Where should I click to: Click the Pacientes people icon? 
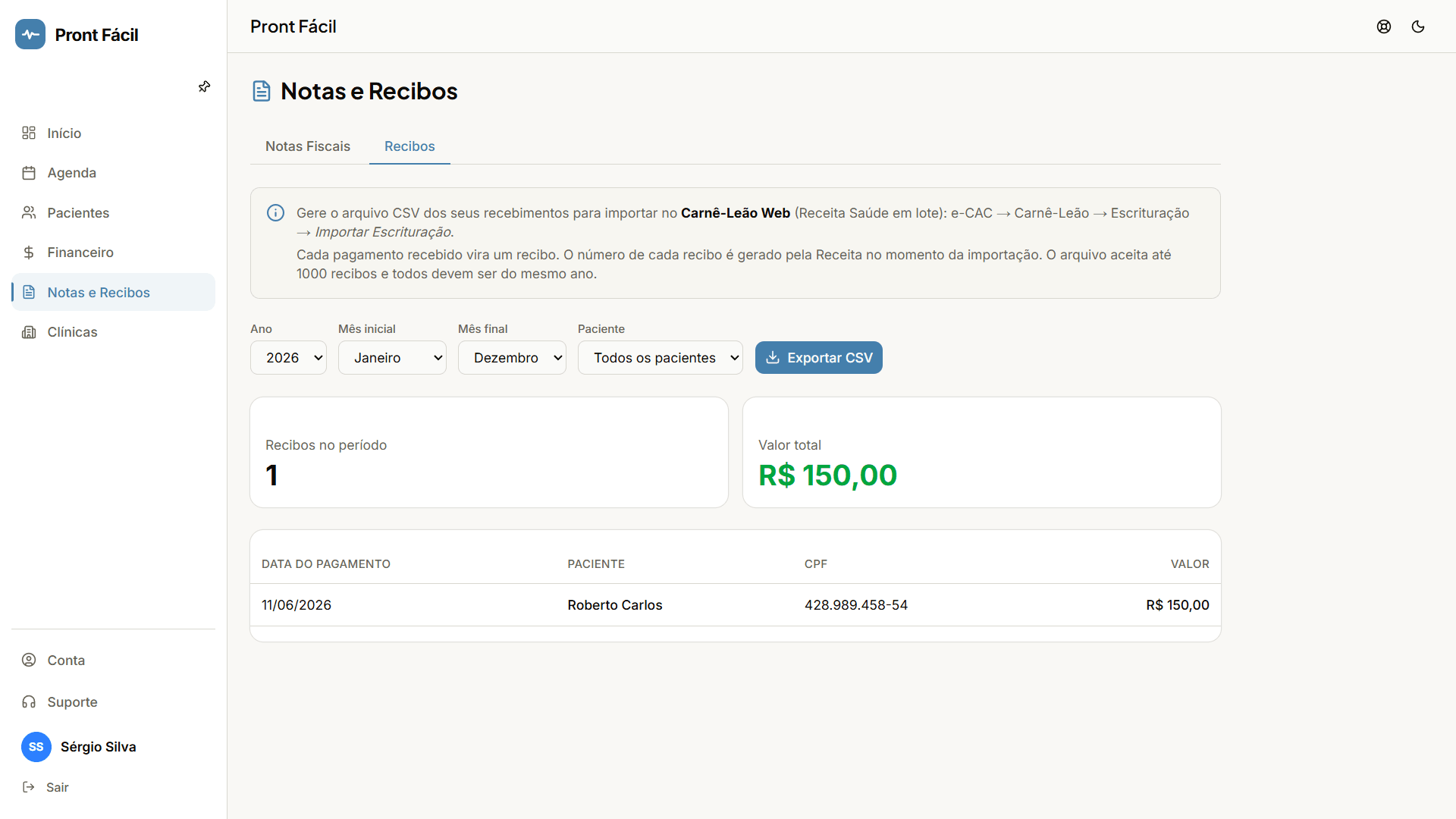(x=29, y=213)
